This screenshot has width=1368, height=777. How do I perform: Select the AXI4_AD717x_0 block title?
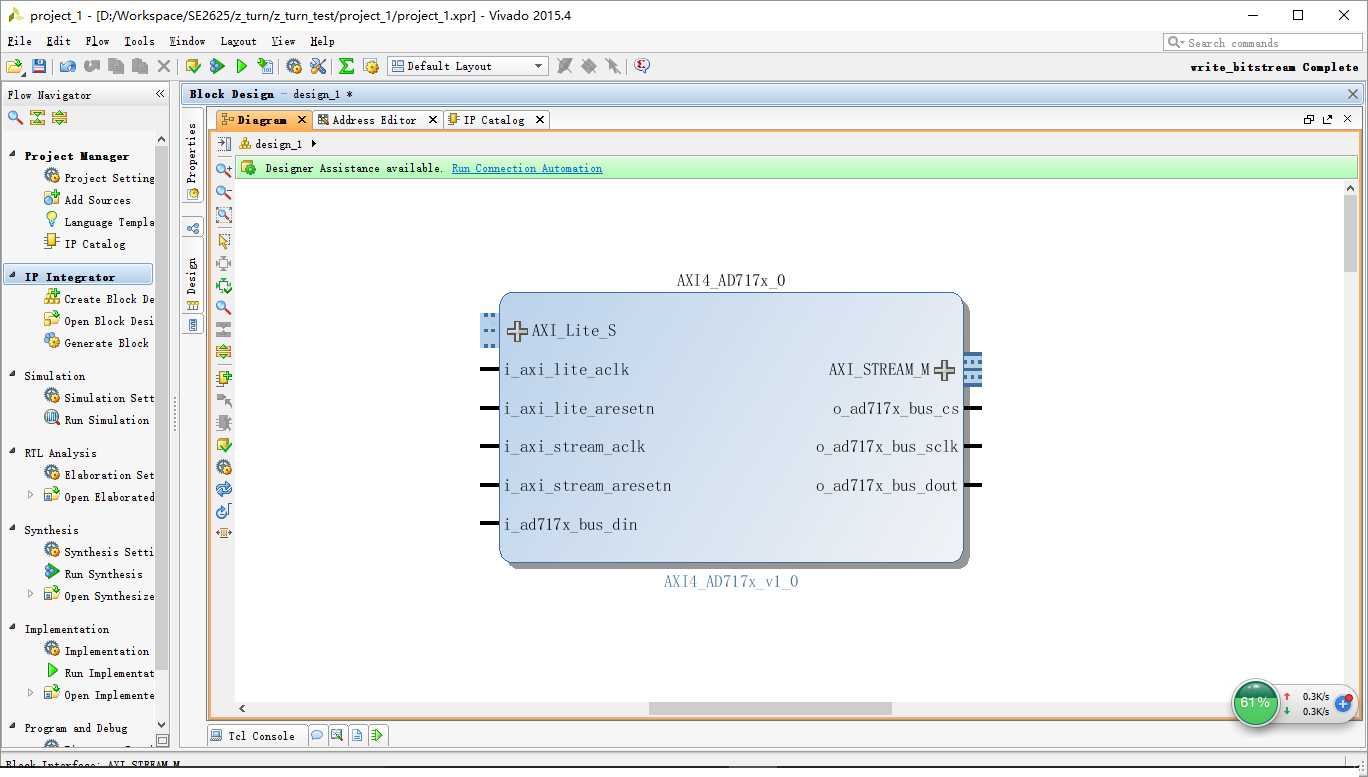tap(731, 281)
